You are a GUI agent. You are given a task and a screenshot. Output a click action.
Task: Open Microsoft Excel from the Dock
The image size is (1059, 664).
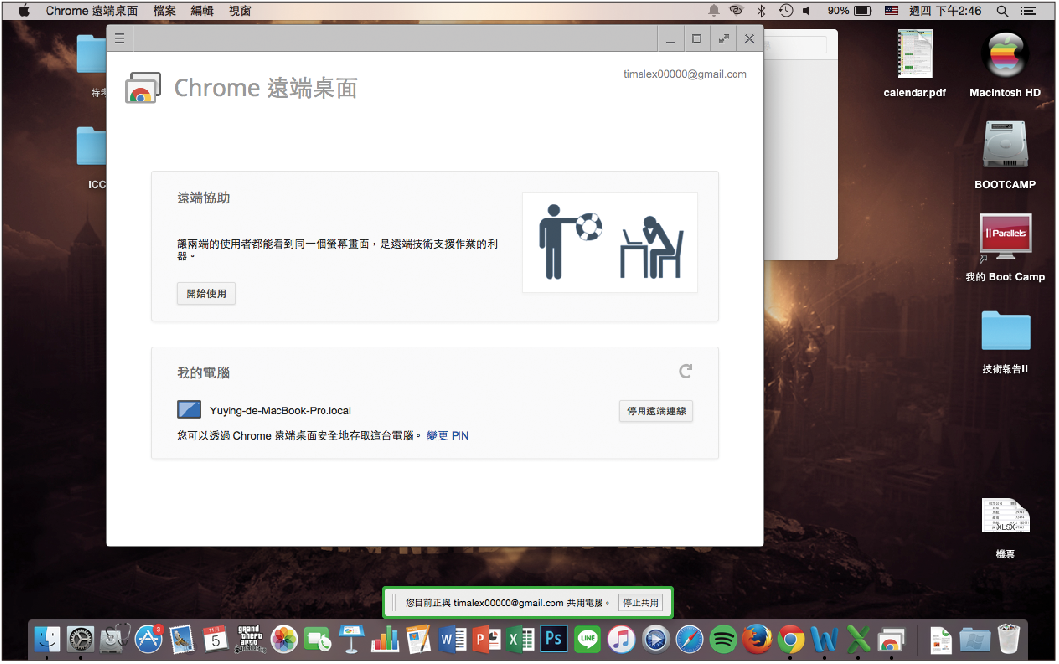520,638
